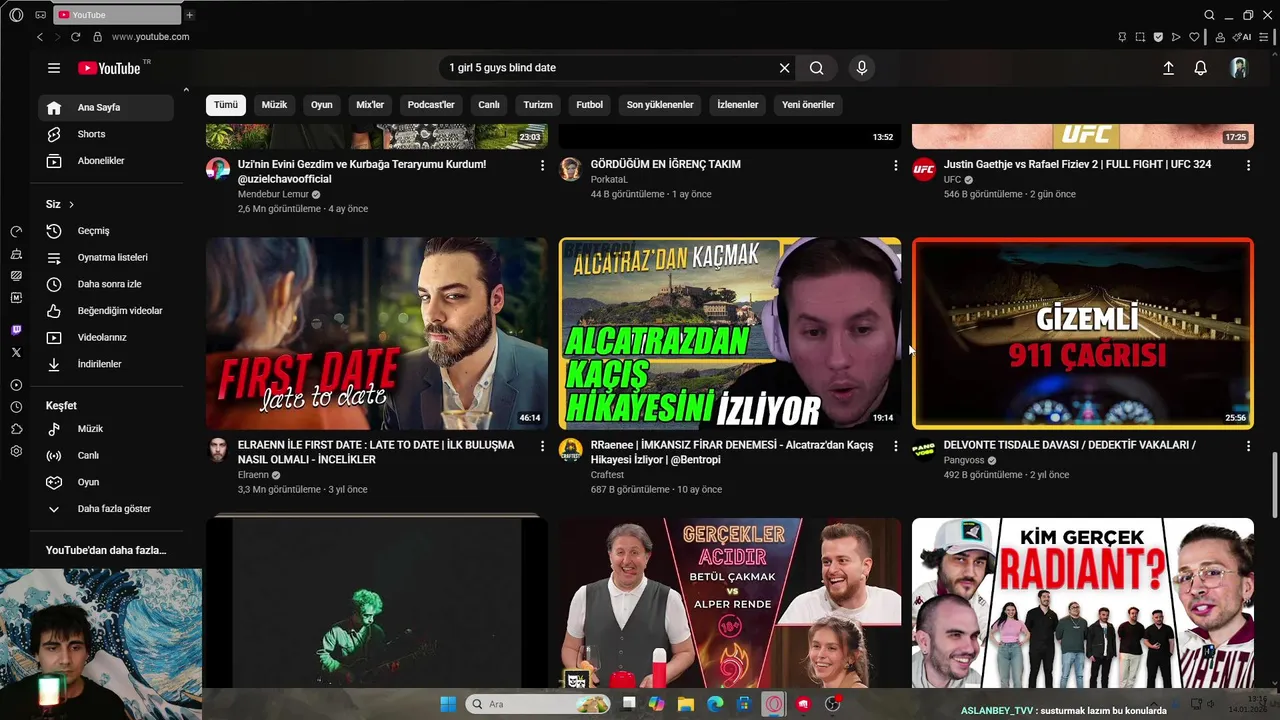Screen dimensions: 1280x720
Task: Open the Windows Start button
Action: (448, 704)
